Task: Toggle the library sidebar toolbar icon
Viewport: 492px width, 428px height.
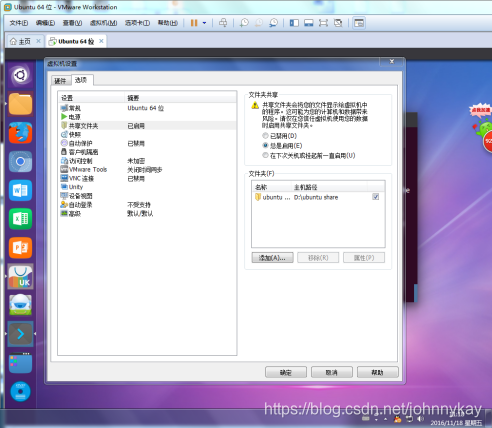Action: [294, 23]
